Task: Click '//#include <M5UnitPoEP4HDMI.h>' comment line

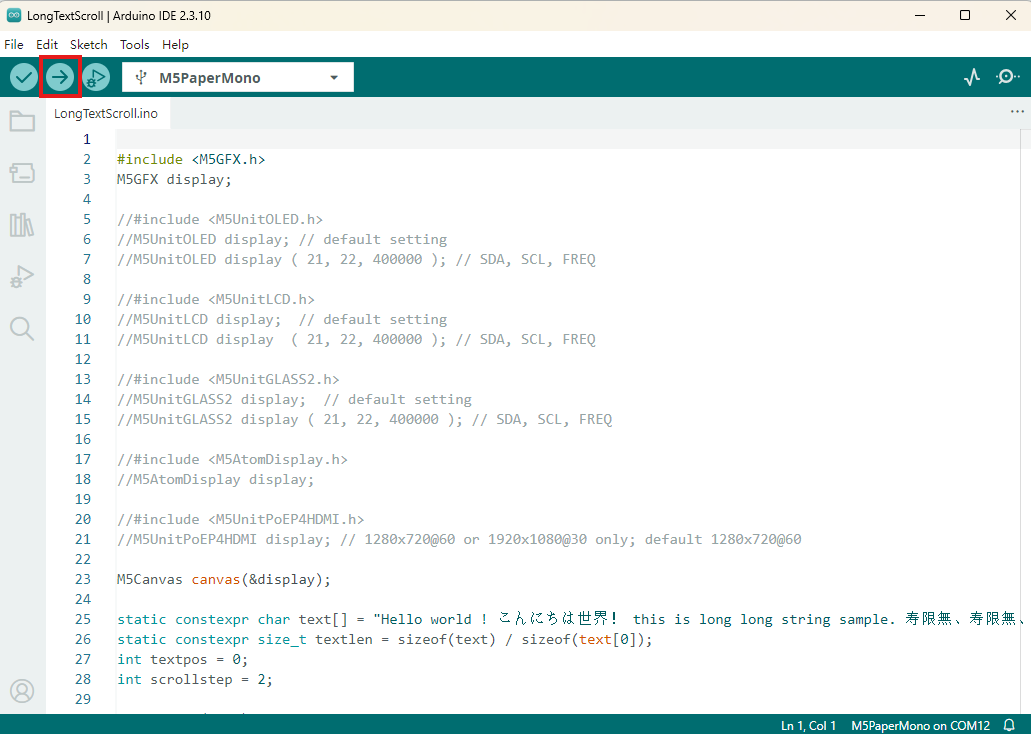Action: [241, 520]
